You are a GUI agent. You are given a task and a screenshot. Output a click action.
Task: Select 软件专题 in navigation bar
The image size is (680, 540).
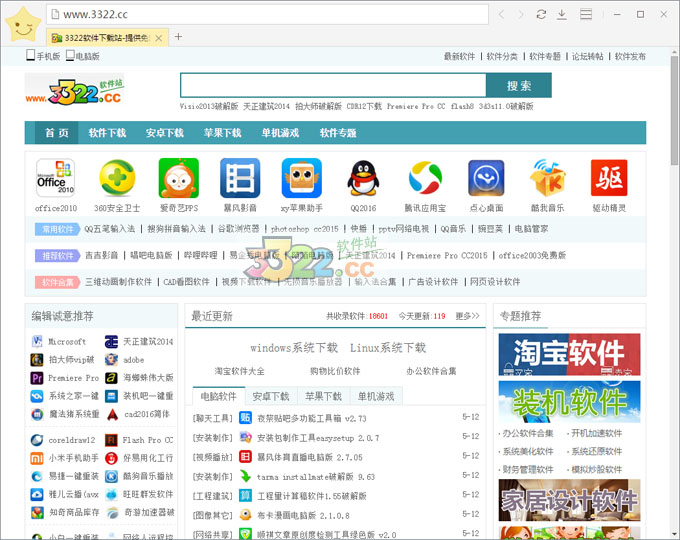pos(338,133)
